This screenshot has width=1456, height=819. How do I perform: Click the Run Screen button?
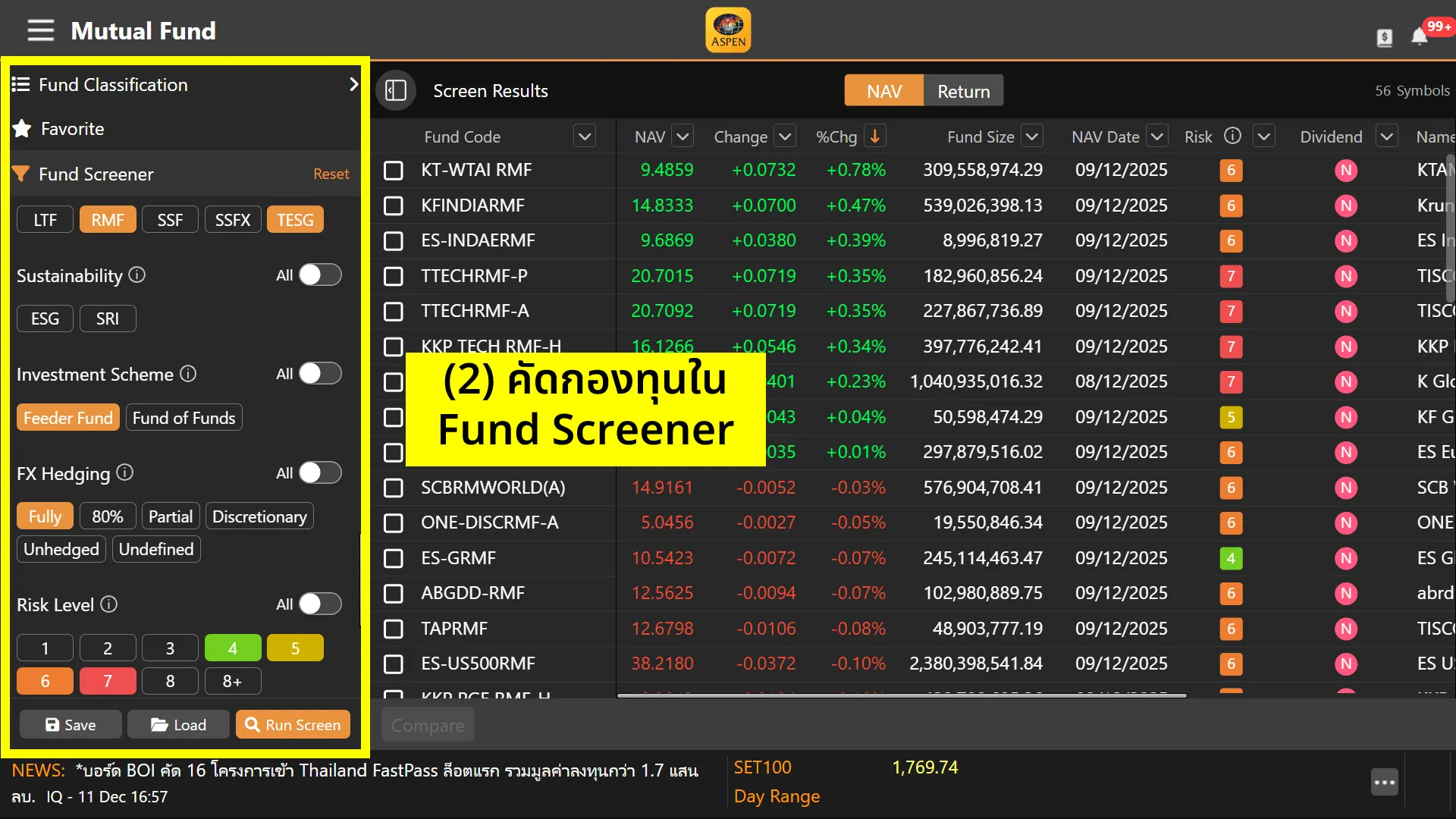[x=293, y=725]
